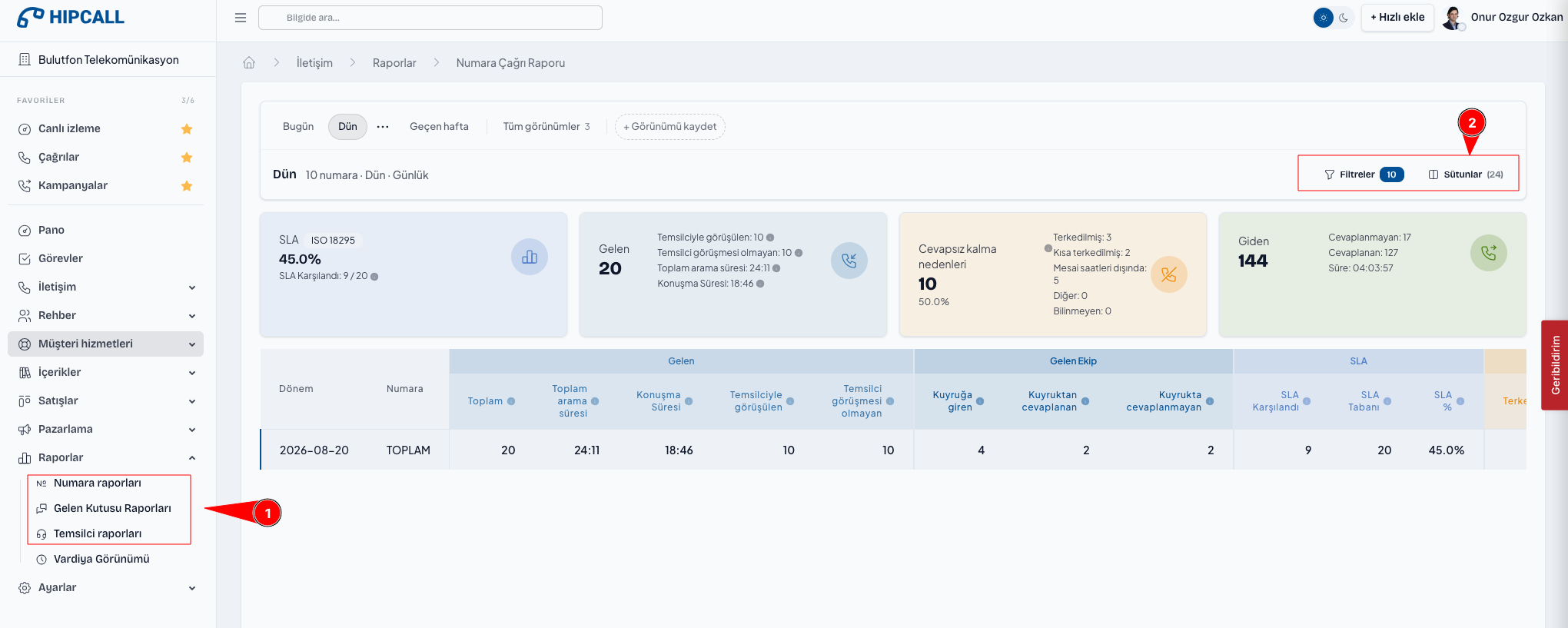This screenshot has width=1568, height=628.
Task: Click the Gelen incoming call icon
Action: click(x=849, y=261)
